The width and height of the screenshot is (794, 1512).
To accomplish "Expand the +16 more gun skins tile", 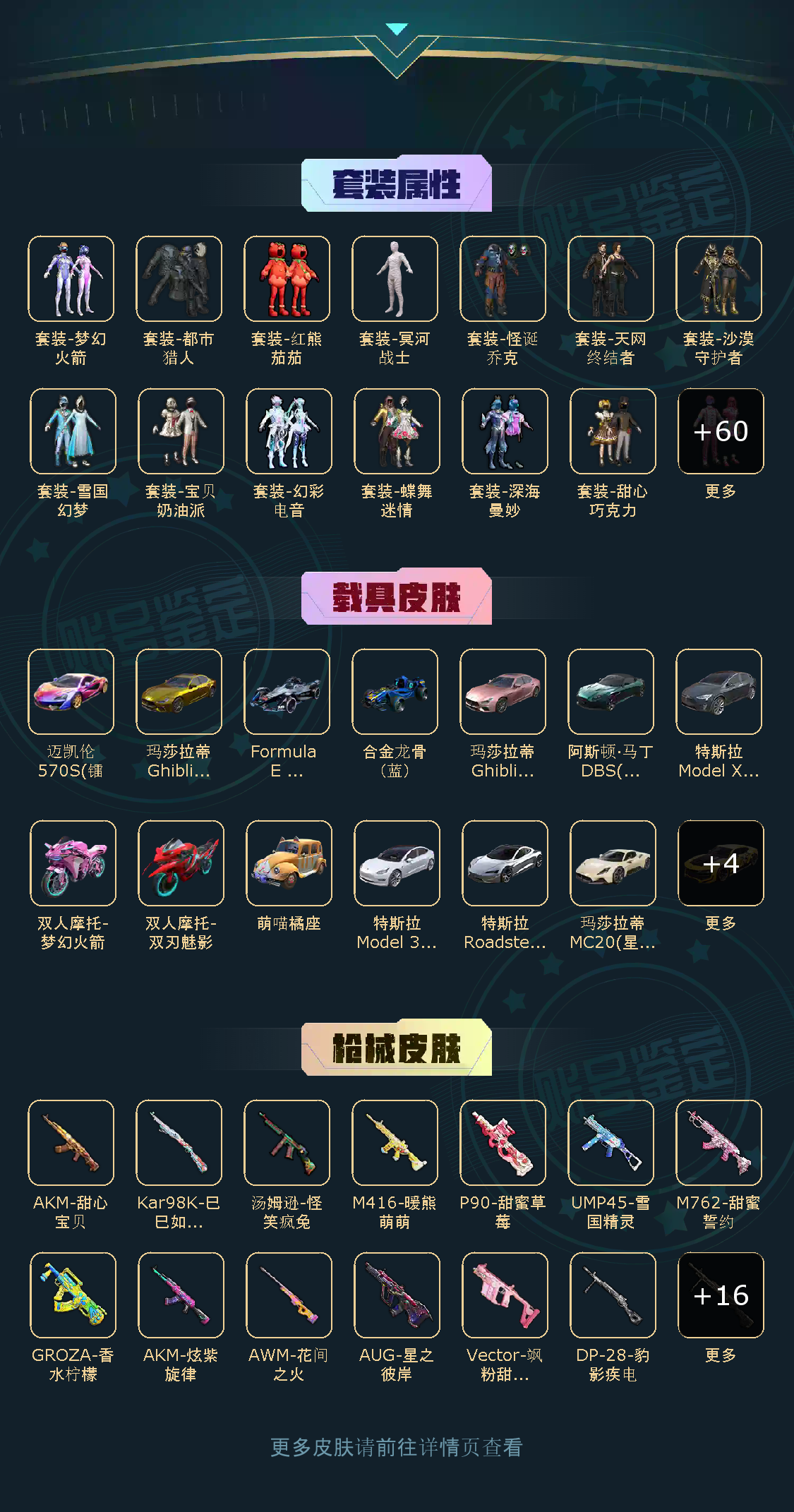I will [721, 1295].
